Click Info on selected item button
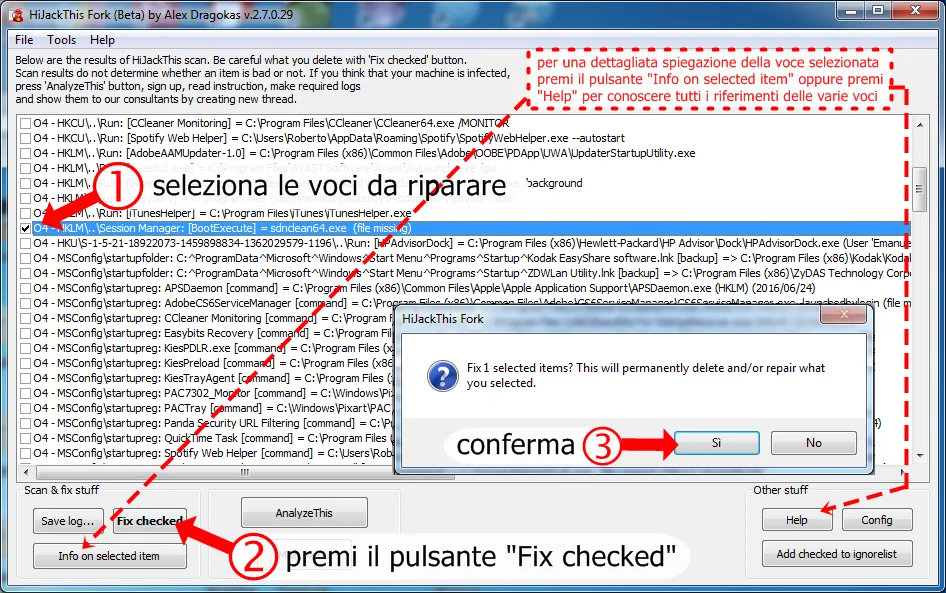This screenshot has width=946, height=593. click(109, 556)
